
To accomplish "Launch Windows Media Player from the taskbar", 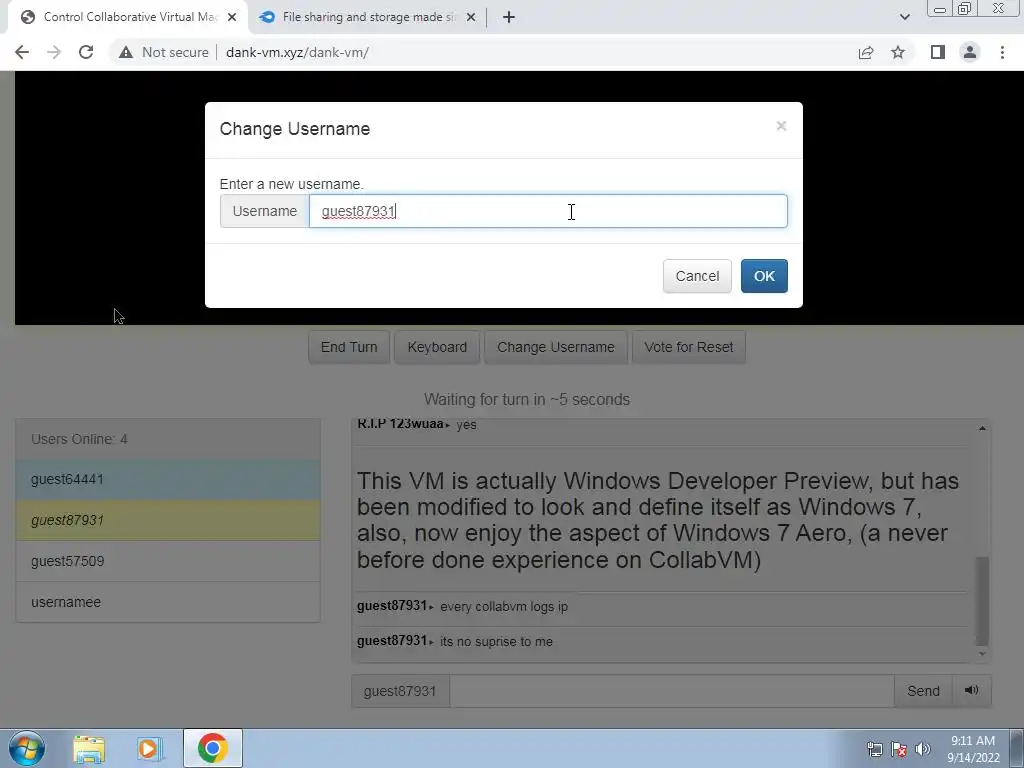I will [x=150, y=749].
